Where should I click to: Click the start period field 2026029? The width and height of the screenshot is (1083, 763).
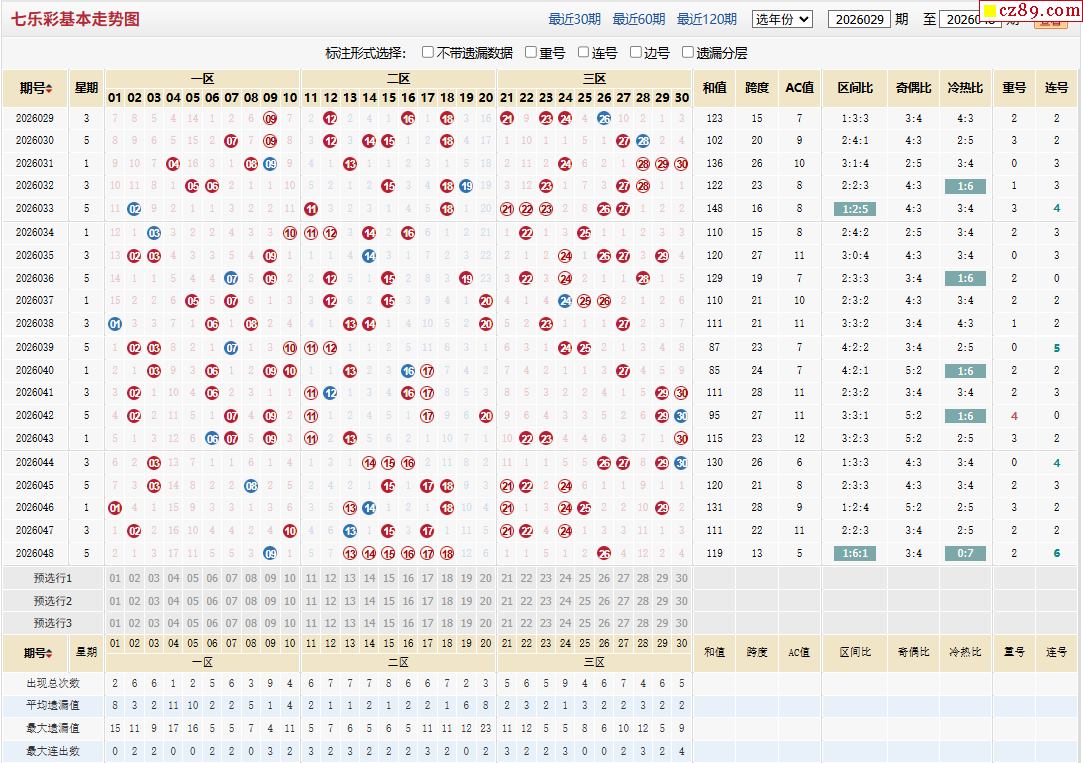859,19
